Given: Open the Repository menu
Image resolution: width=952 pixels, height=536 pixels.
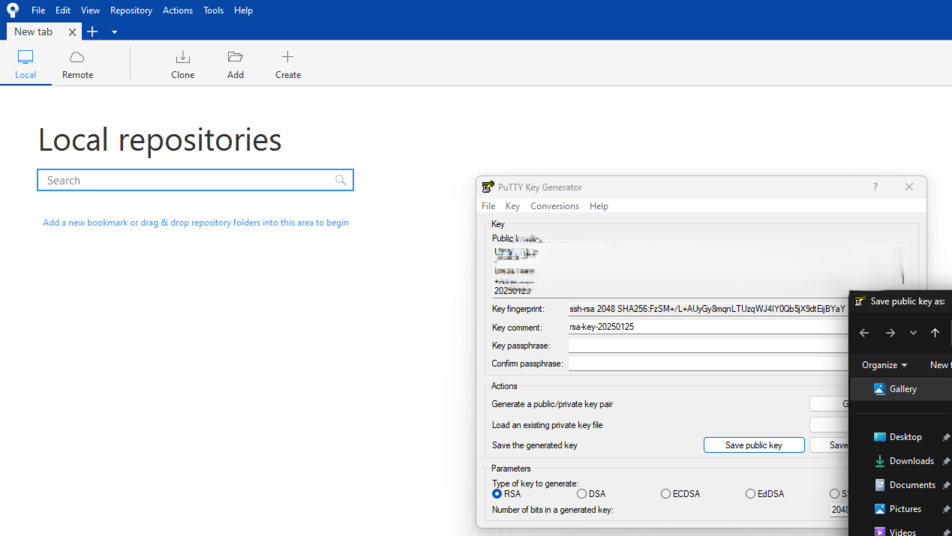Looking at the screenshot, I should click(131, 10).
